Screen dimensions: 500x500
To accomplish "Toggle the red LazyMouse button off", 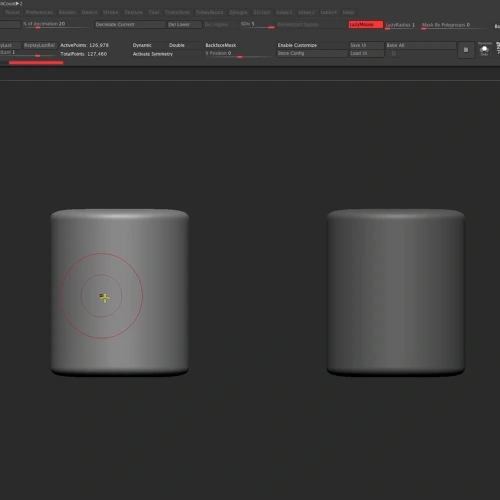I will 365,24.
